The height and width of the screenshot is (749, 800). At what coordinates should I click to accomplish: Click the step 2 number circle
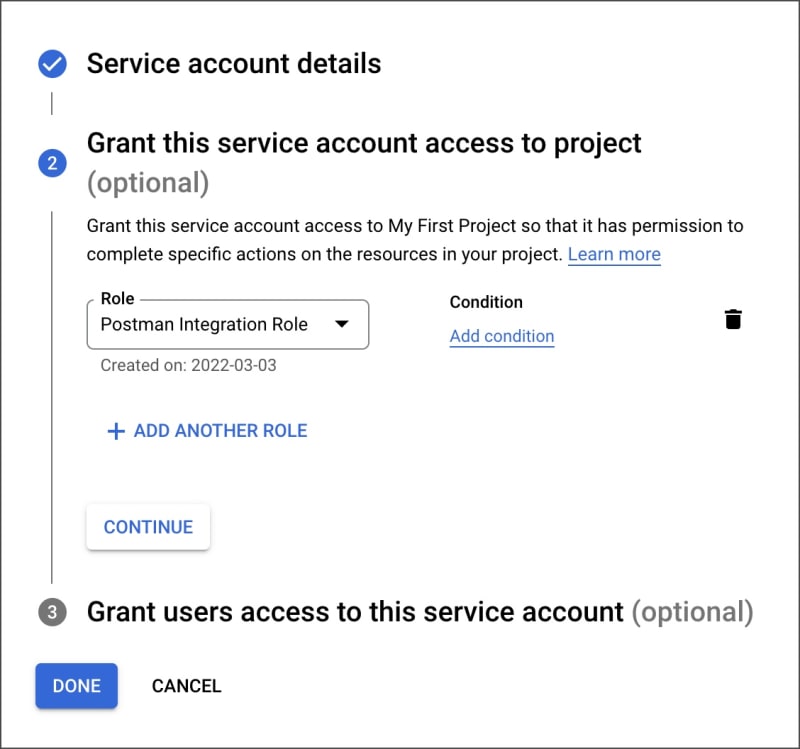[52, 163]
